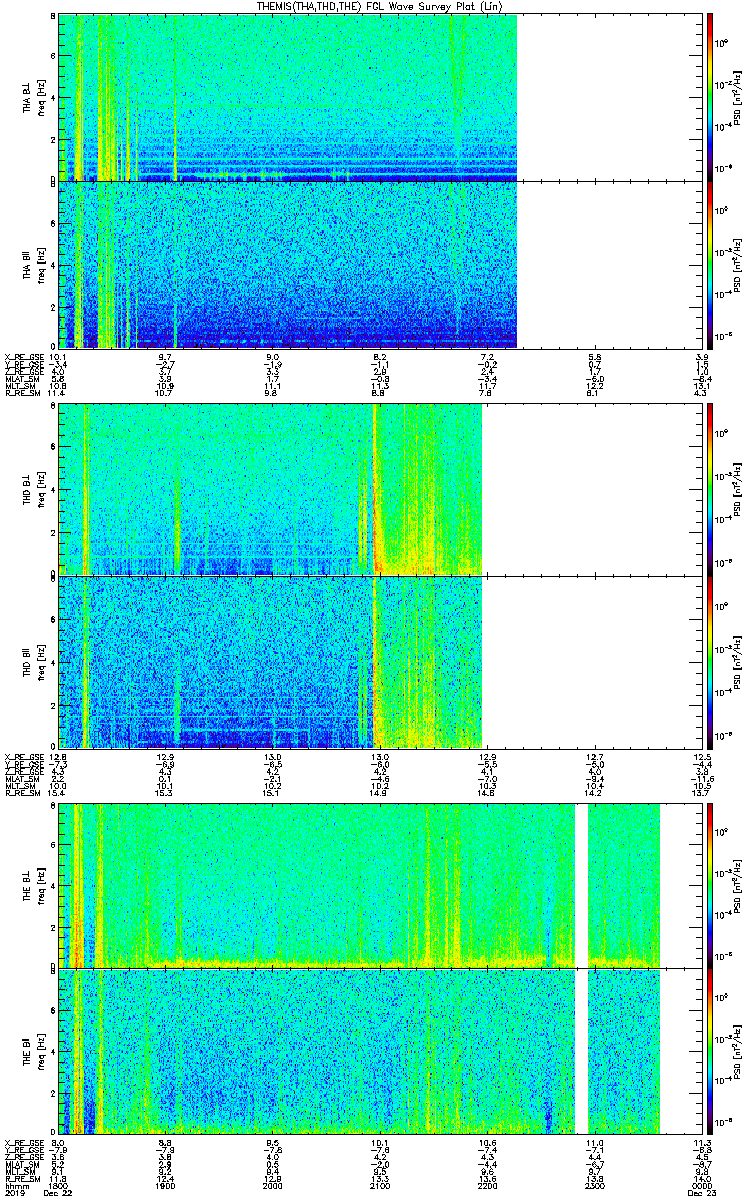Click the 'THE B⊥ freq [Hz]' axis label

click(x=34, y=885)
